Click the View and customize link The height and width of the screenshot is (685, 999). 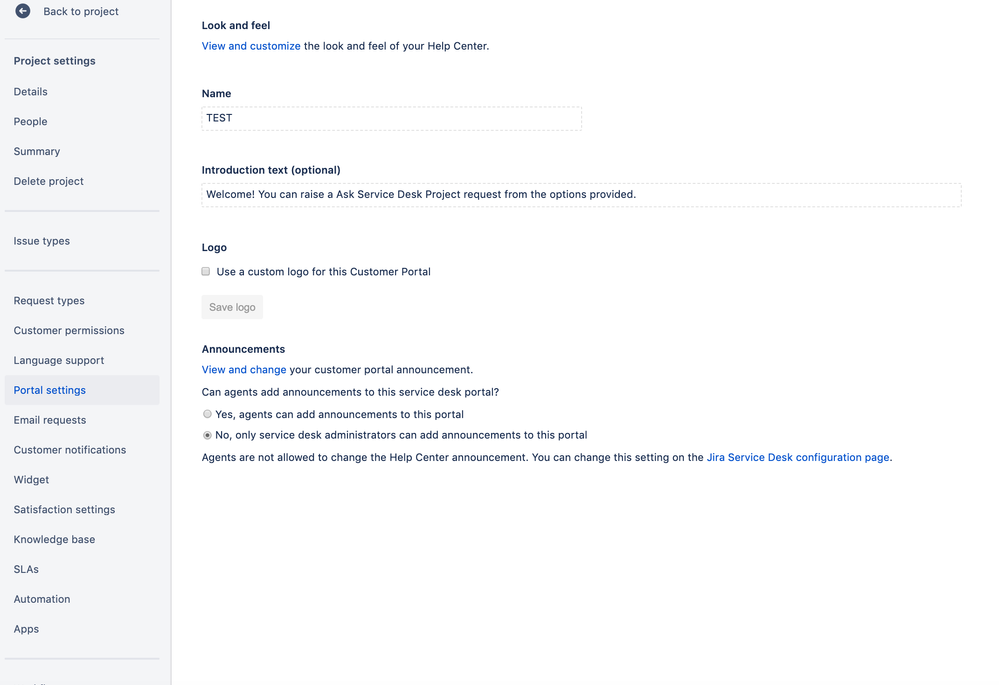(x=251, y=45)
